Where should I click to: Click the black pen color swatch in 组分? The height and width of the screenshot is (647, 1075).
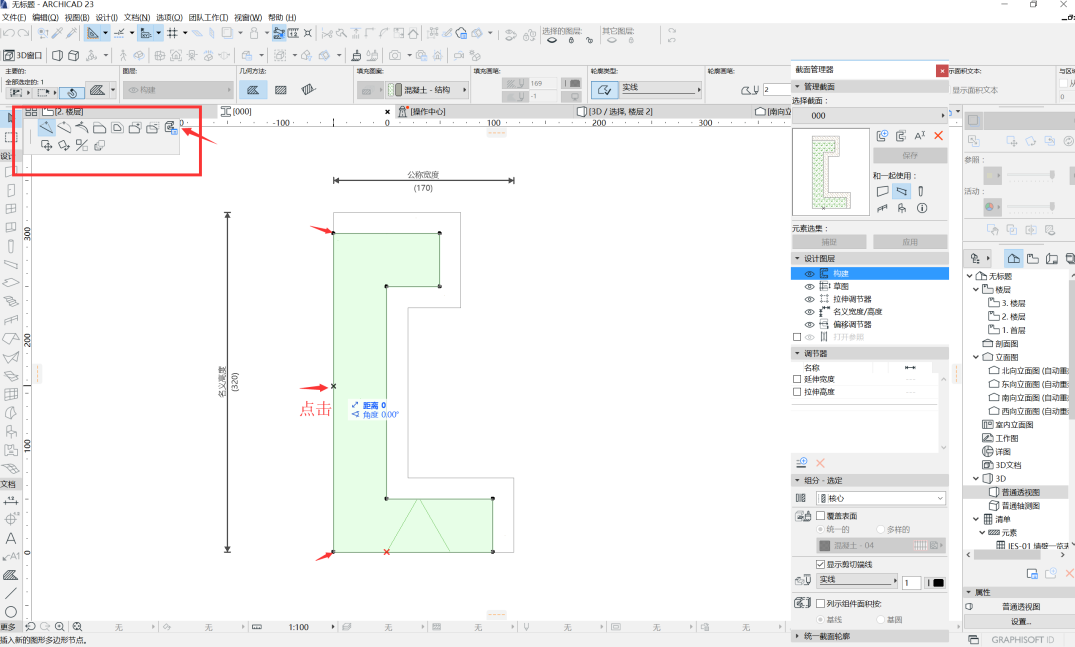coord(939,583)
